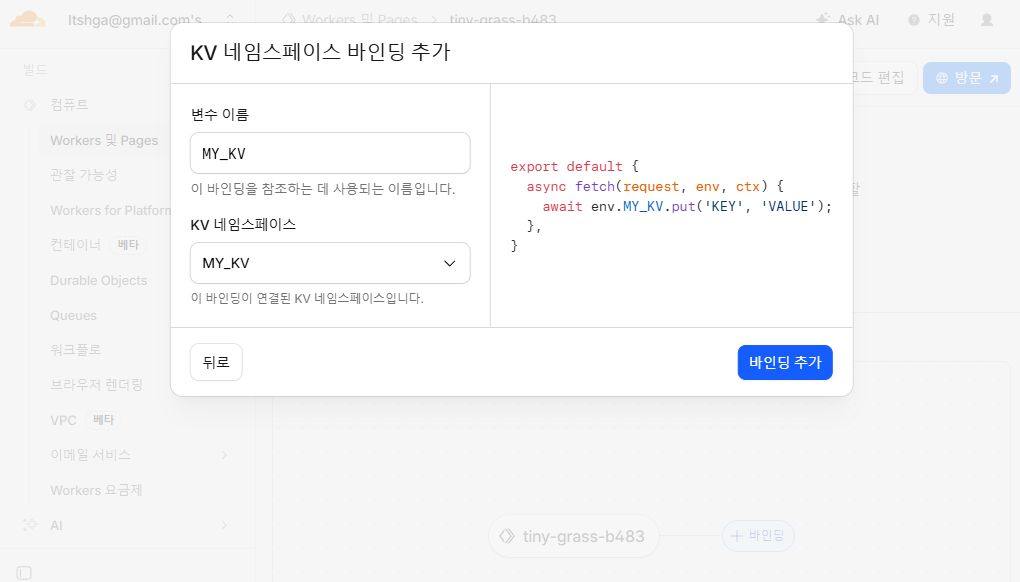Click the Ask AI sparkle icon

tap(824, 19)
